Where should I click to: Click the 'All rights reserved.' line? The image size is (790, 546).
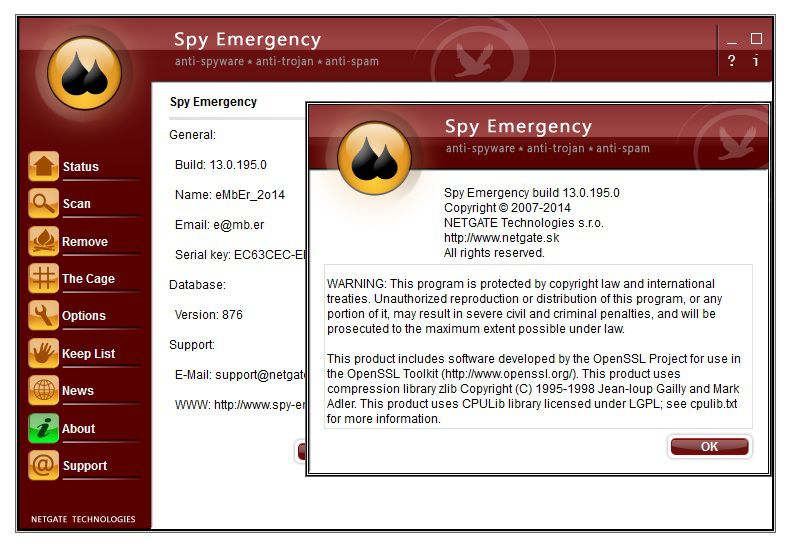click(x=494, y=253)
